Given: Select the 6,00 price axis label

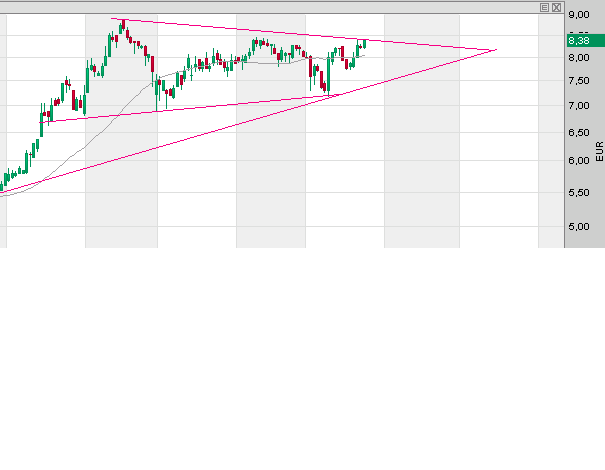Looking at the screenshot, I should click(578, 160).
